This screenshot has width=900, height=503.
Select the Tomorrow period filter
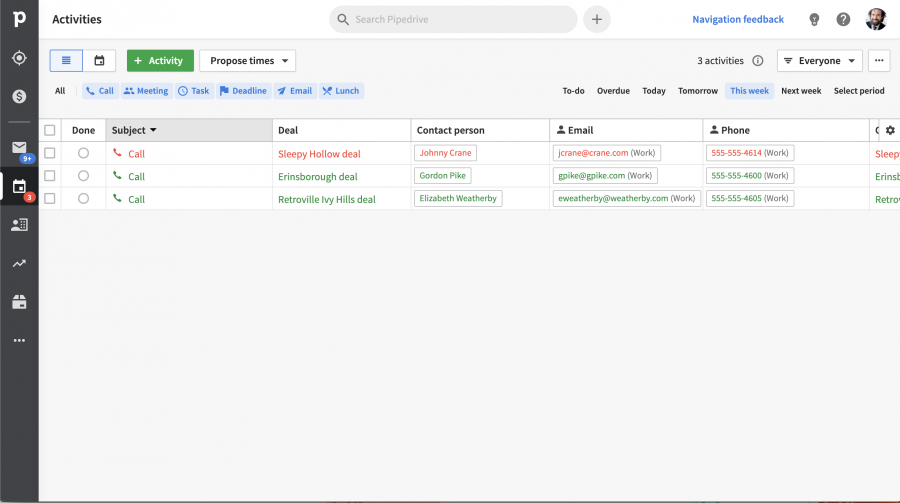(x=698, y=91)
